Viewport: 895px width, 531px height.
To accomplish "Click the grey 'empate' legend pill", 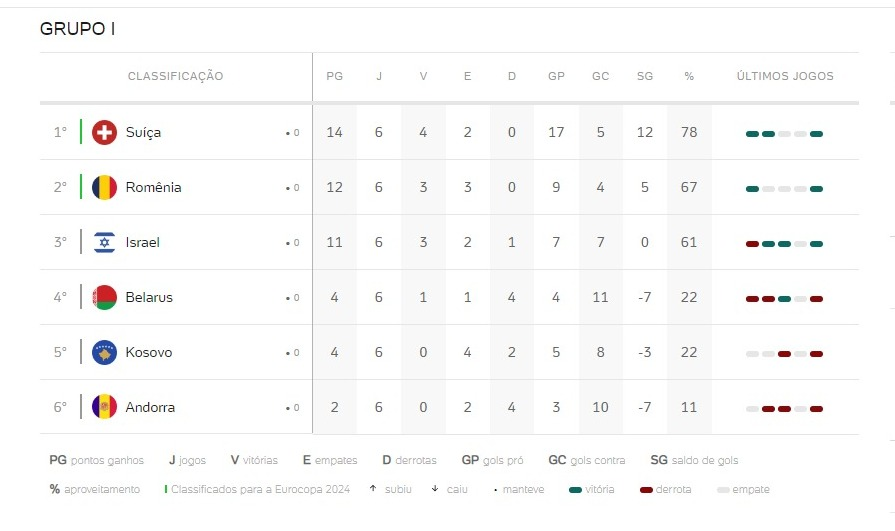I will pyautogui.click(x=724, y=490).
